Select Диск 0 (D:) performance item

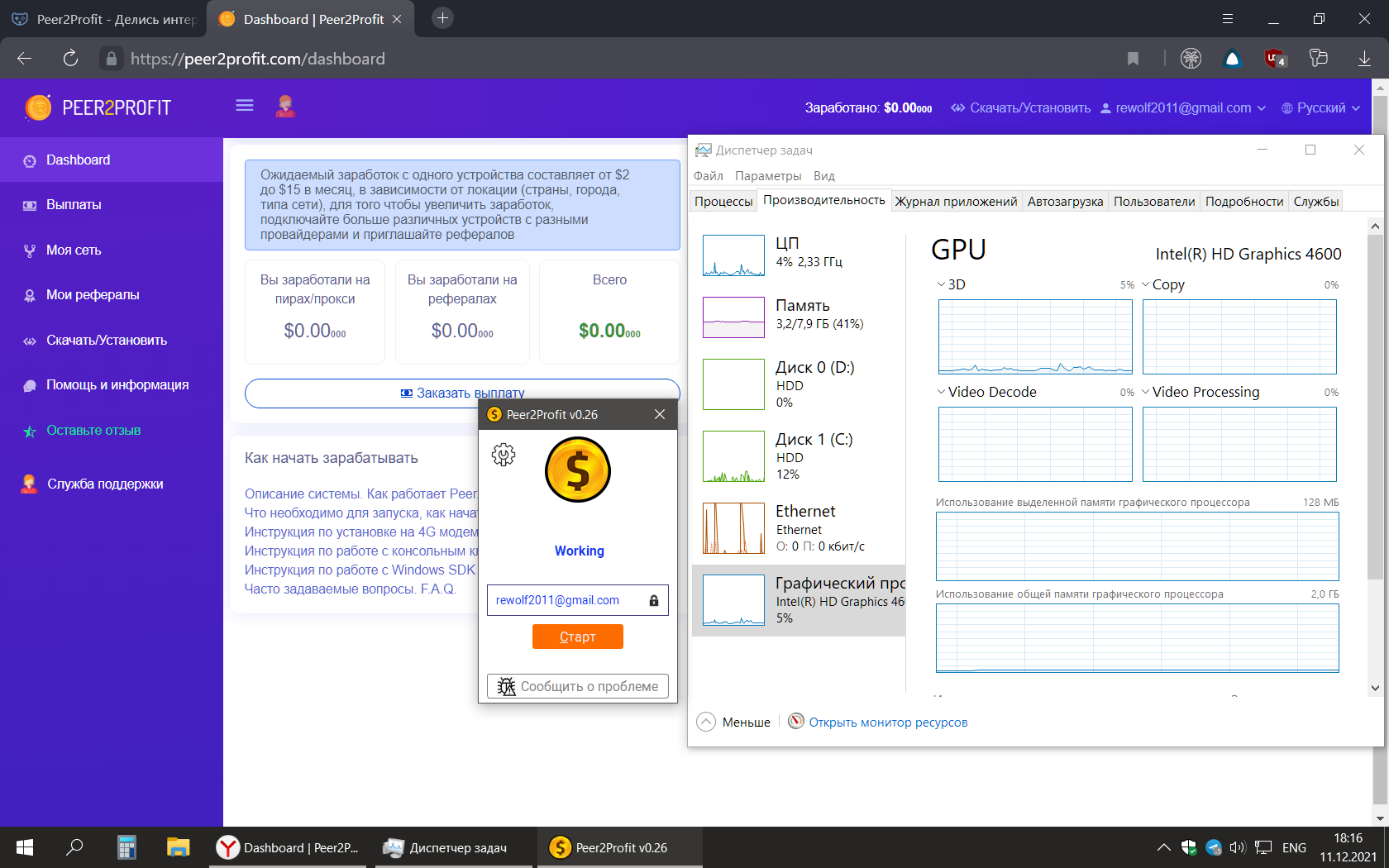coord(798,384)
